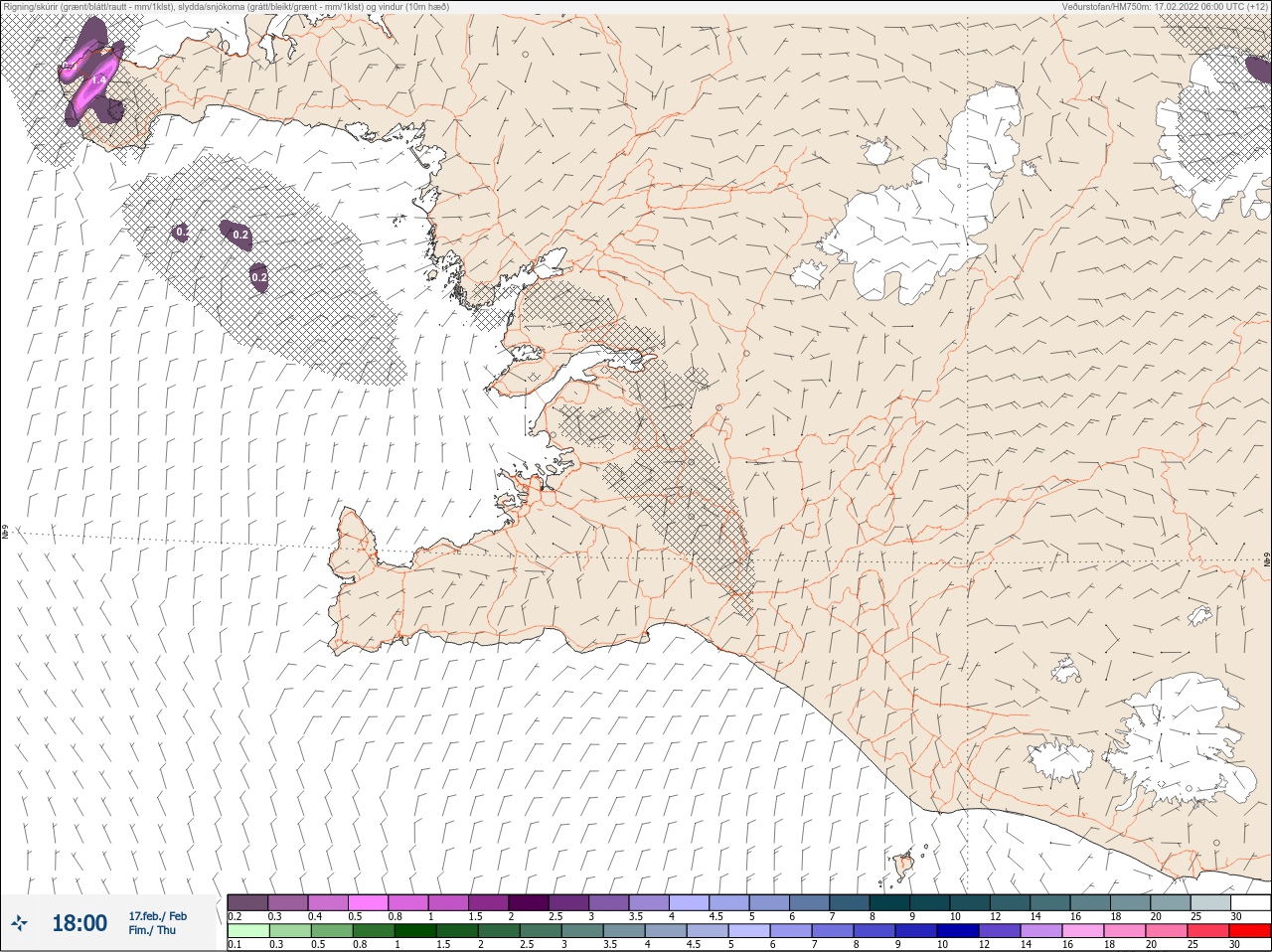Click the 'Fim./ Thu' weekday text

pos(152,930)
